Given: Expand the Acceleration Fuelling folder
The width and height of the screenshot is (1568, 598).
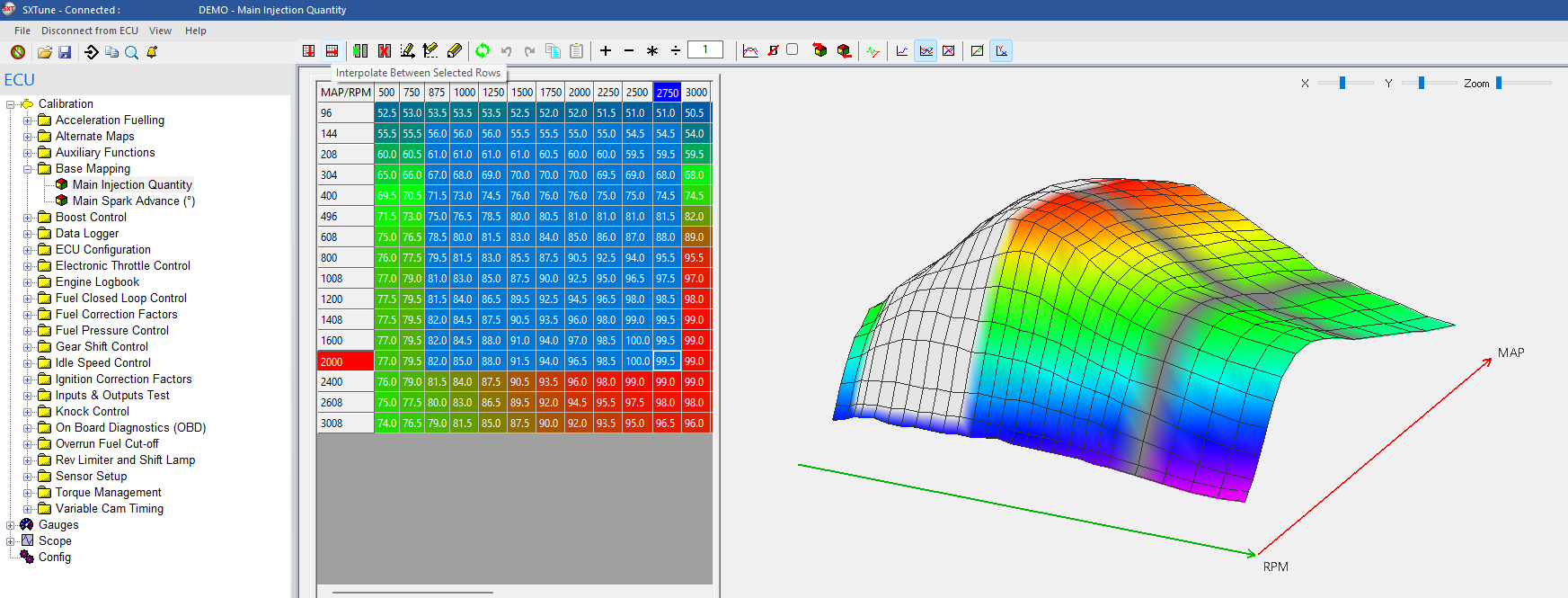Looking at the screenshot, I should (x=28, y=120).
